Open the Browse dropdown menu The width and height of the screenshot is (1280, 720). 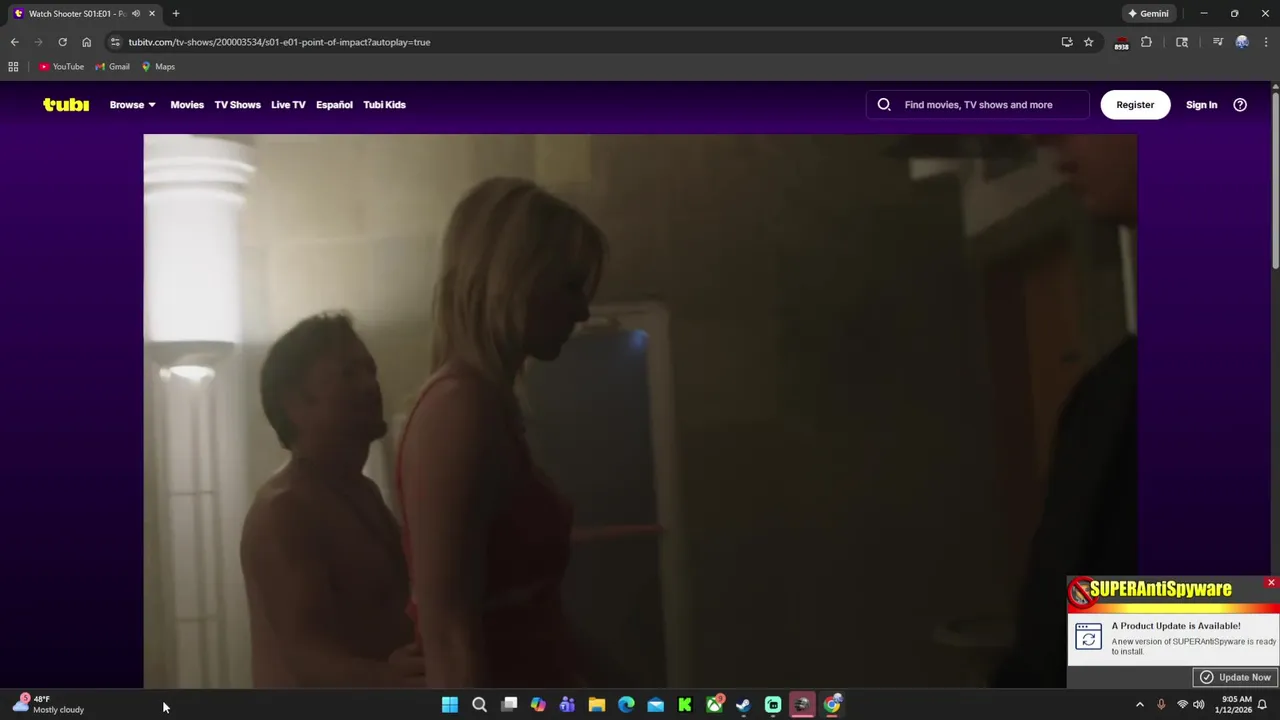132,104
